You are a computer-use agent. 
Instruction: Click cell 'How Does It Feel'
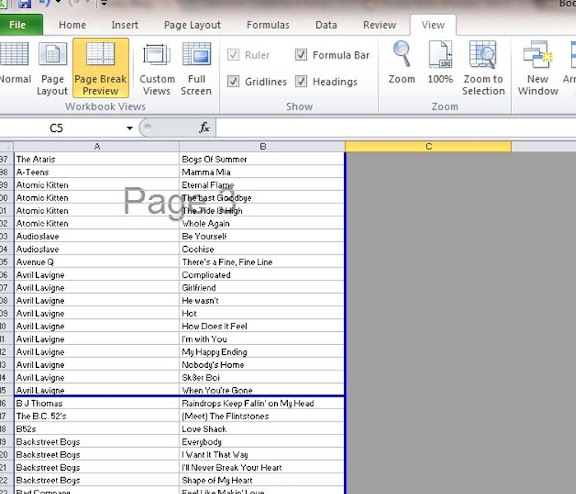pyautogui.click(x=262, y=326)
